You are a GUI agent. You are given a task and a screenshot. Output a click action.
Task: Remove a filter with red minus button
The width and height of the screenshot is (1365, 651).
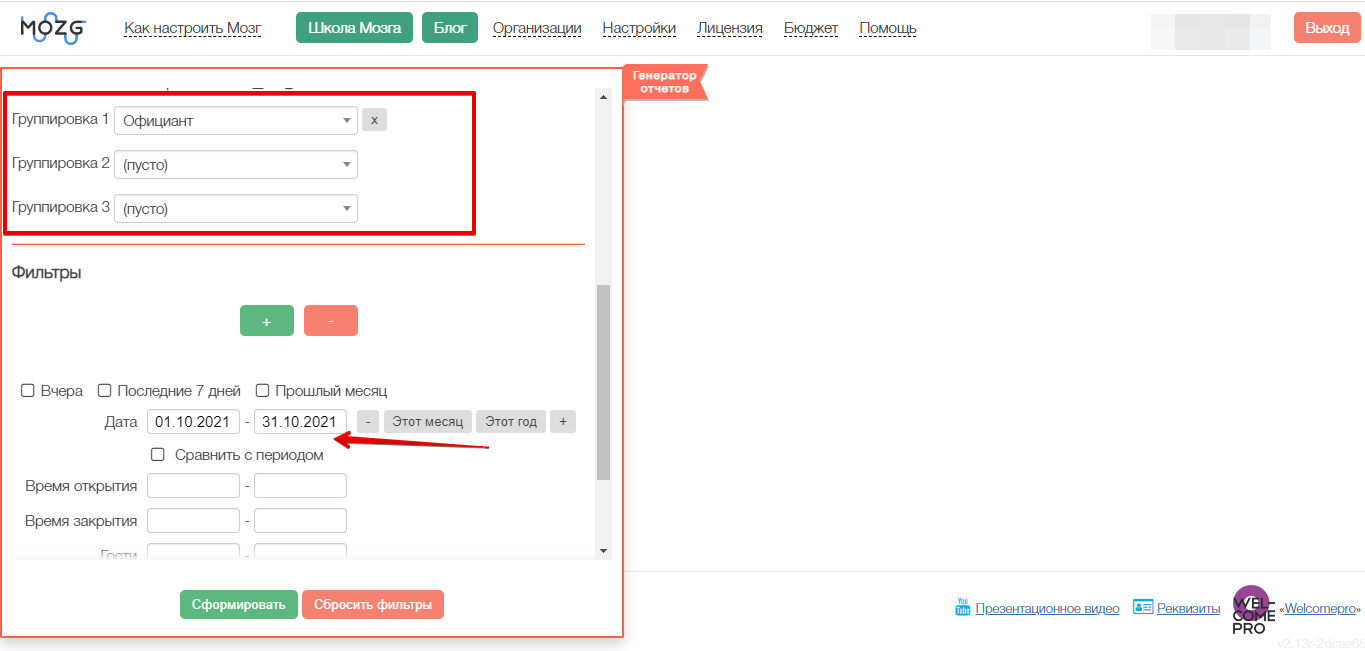(330, 321)
